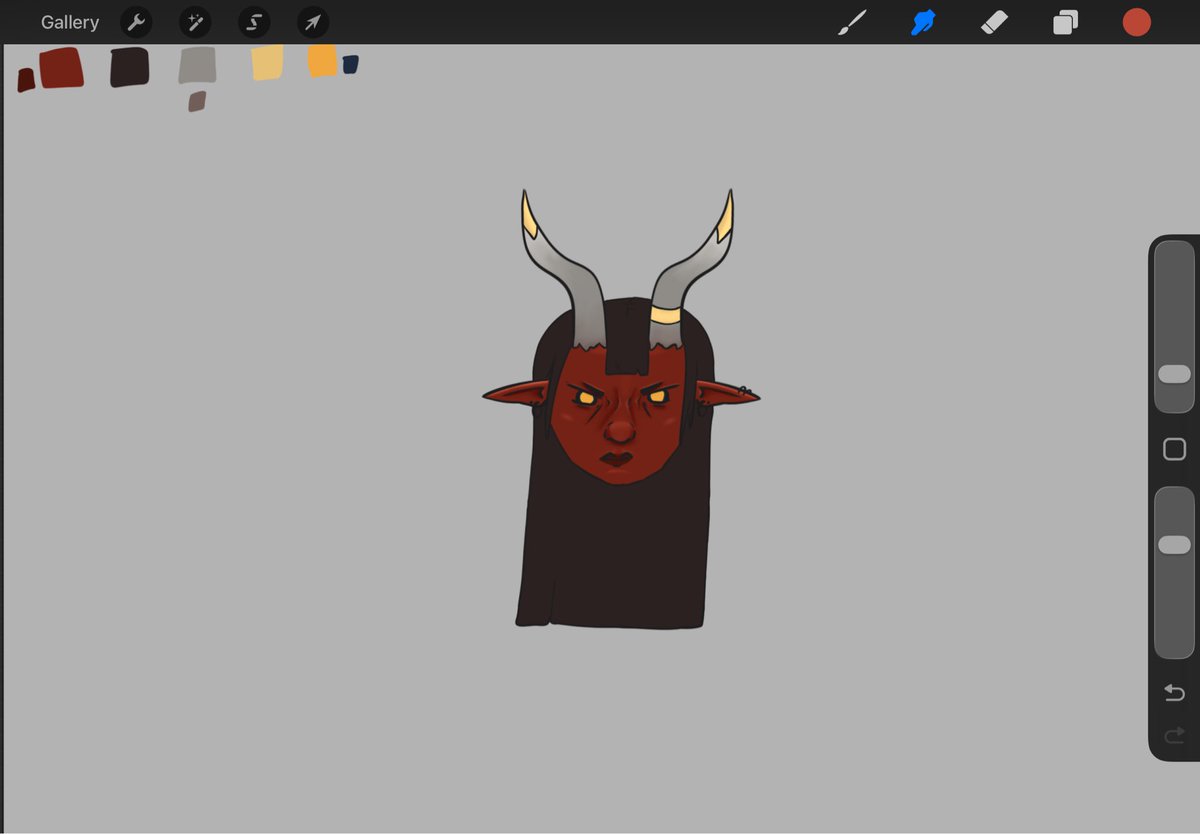The image size is (1200, 834).
Task: Click the pierced right pointed ear
Action: 726,394
